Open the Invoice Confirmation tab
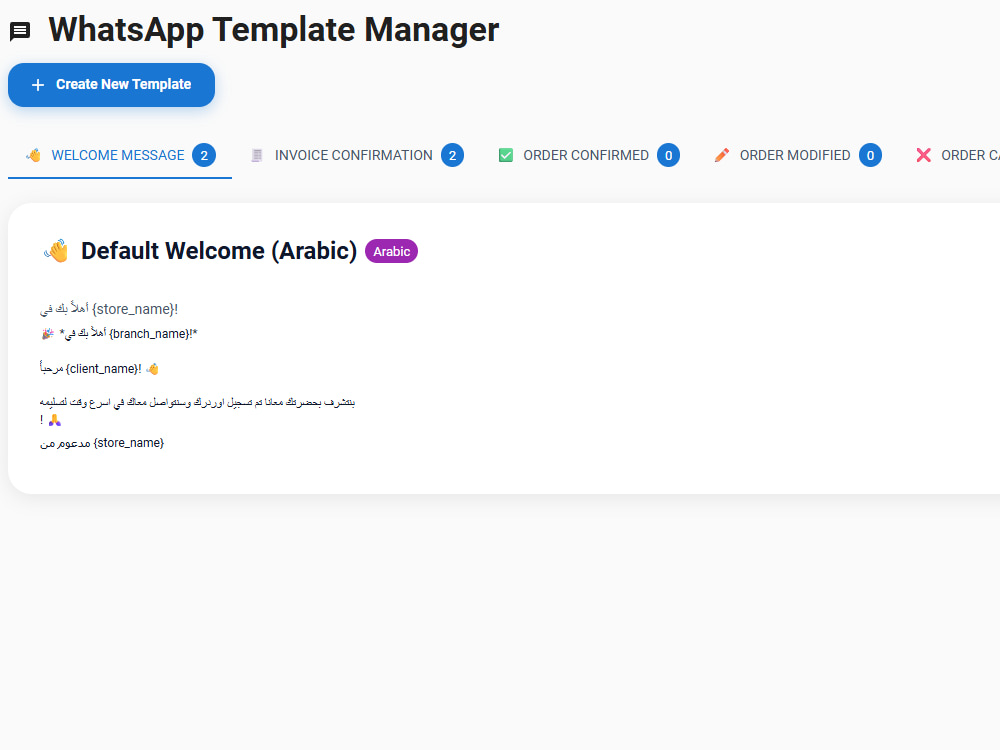This screenshot has height=750, width=1000. coord(357,155)
